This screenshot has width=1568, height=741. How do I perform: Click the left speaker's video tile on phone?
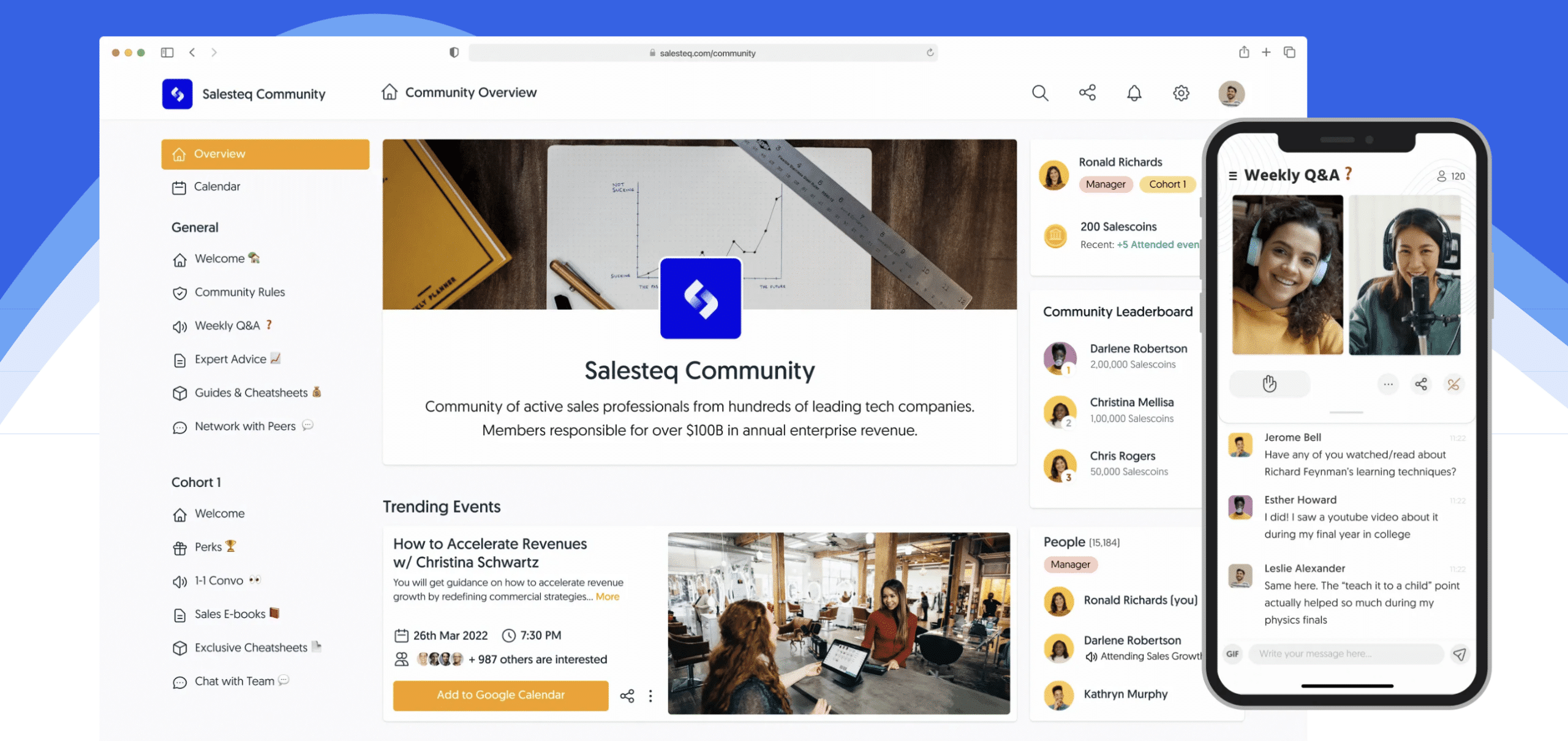point(1287,275)
